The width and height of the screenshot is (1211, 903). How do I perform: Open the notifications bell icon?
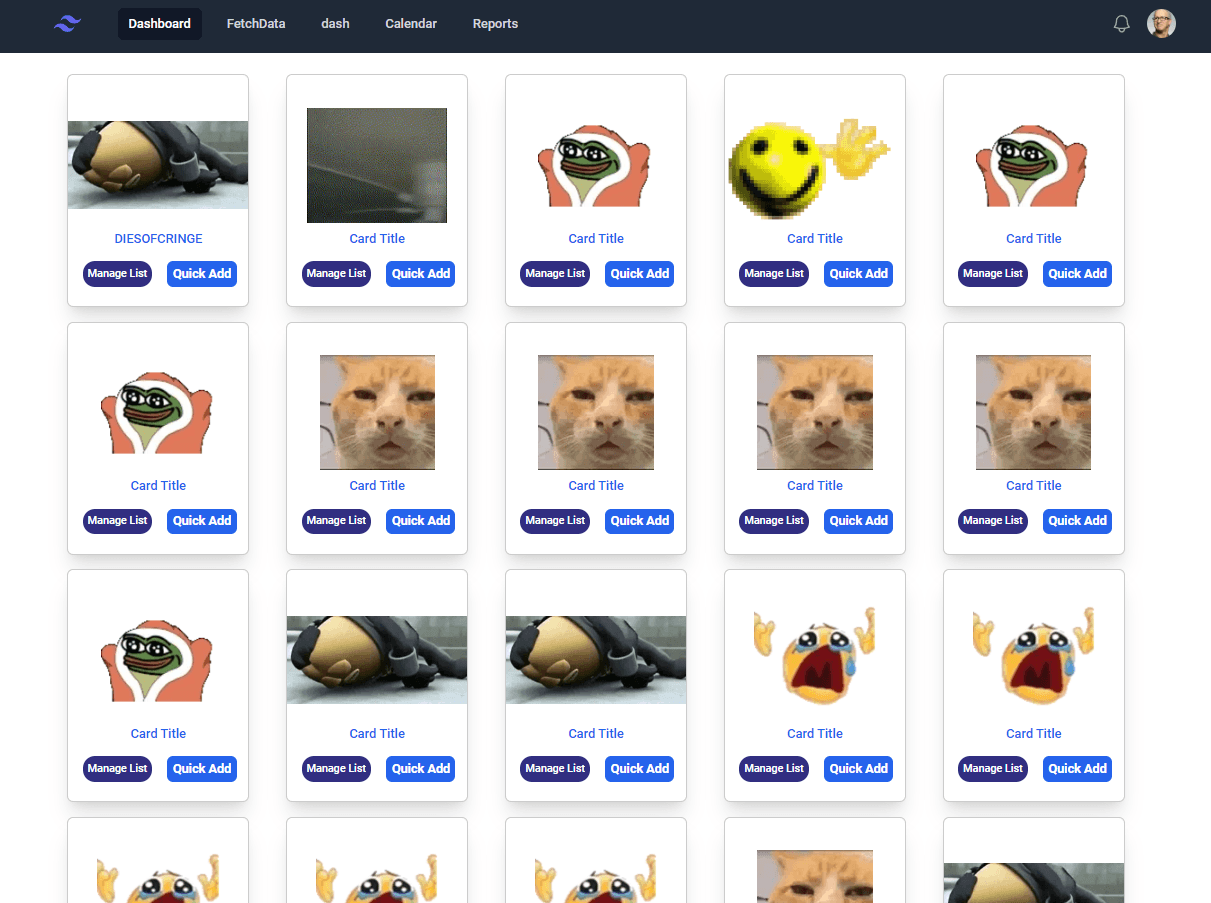click(1122, 24)
